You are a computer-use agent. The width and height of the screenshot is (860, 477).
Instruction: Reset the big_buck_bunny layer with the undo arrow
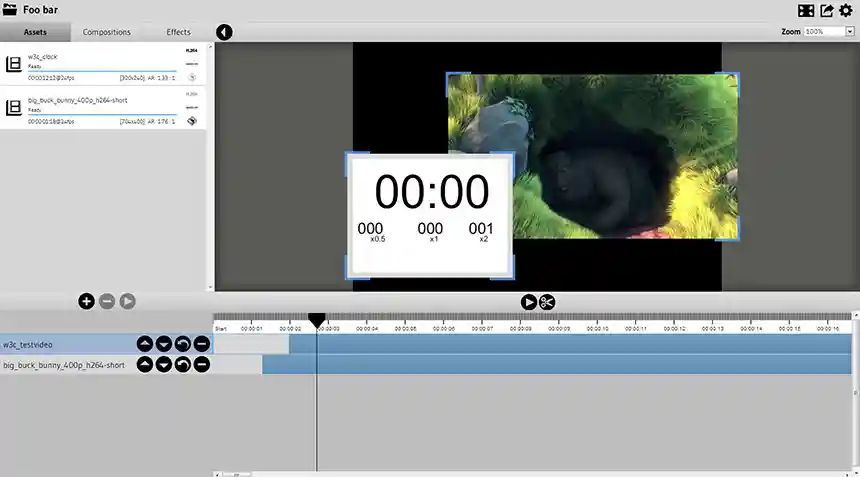(x=183, y=365)
